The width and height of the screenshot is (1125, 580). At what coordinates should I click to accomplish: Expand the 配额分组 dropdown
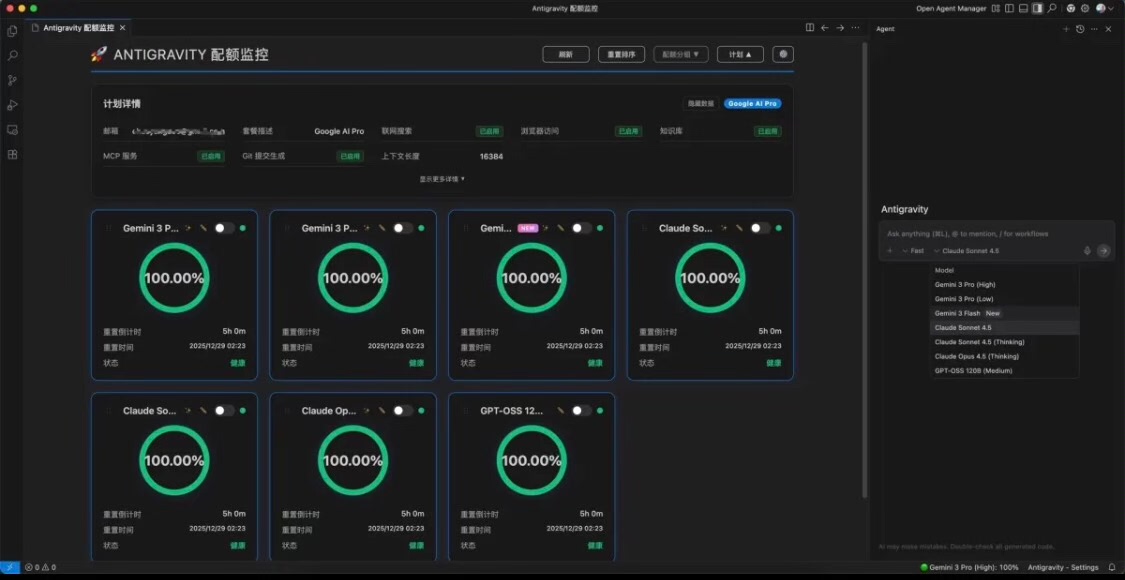pyautogui.click(x=682, y=54)
